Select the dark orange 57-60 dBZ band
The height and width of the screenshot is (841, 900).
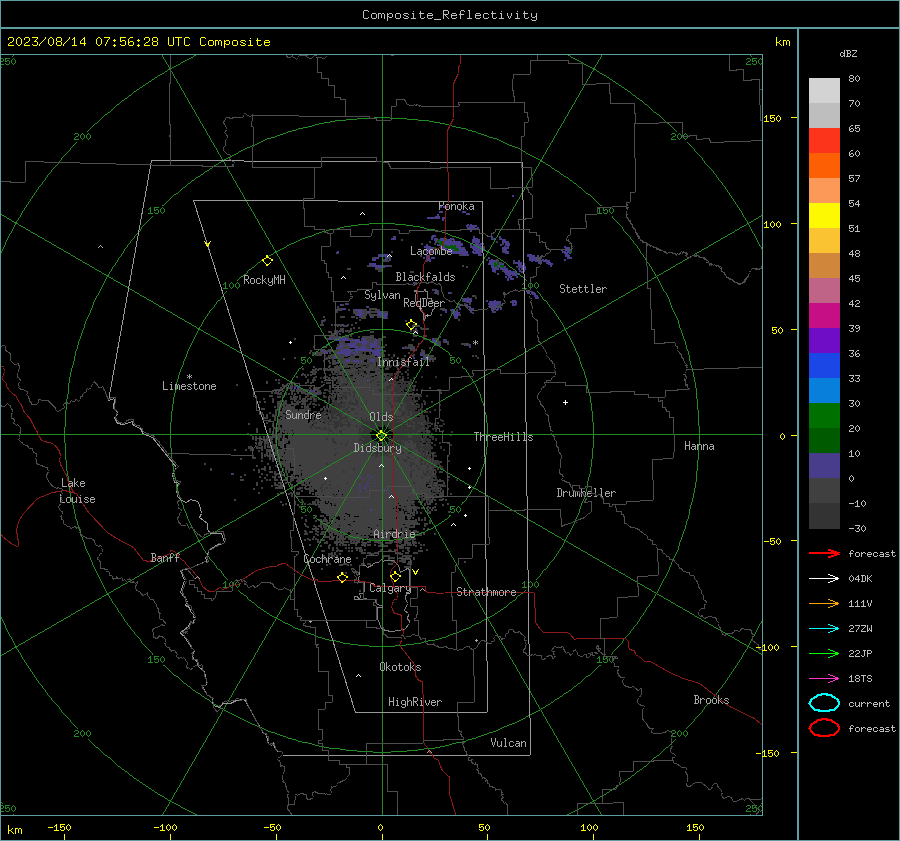pos(824,165)
